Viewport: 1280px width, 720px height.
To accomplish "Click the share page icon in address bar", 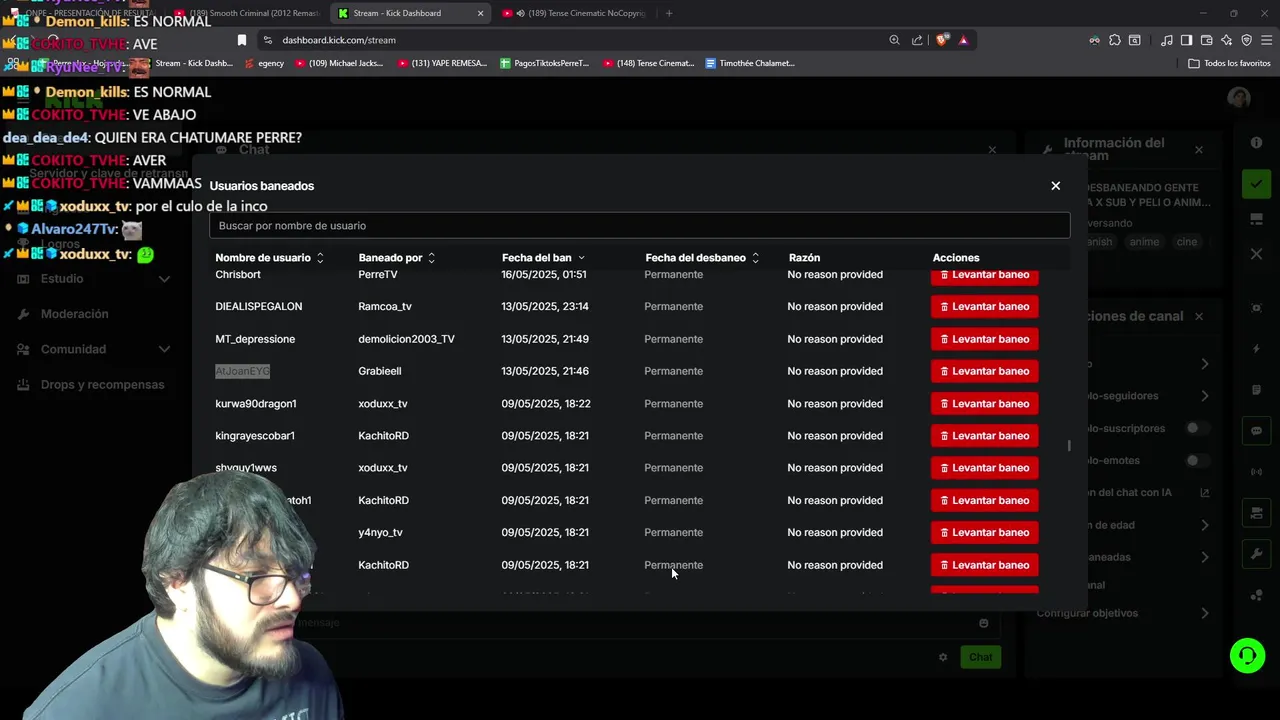I will 917,40.
